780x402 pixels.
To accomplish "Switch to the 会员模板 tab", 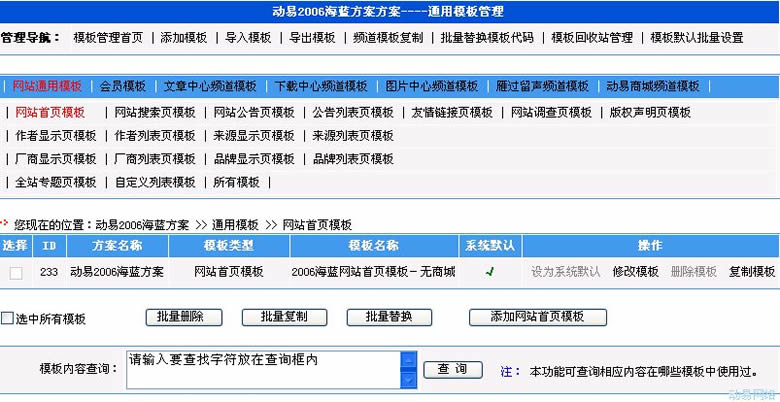I will (123, 86).
